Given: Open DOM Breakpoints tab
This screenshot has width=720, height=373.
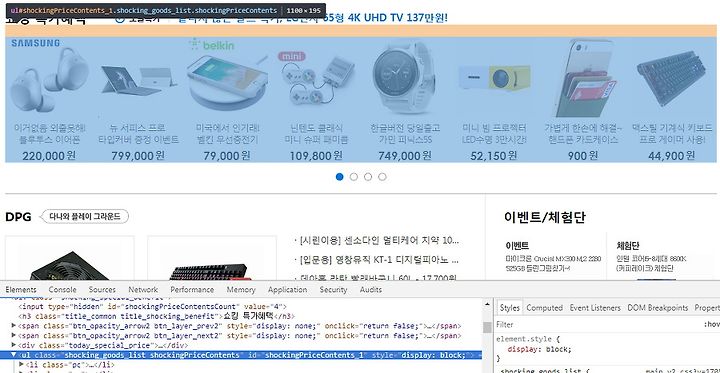Looking at the screenshot, I should tap(658, 308).
